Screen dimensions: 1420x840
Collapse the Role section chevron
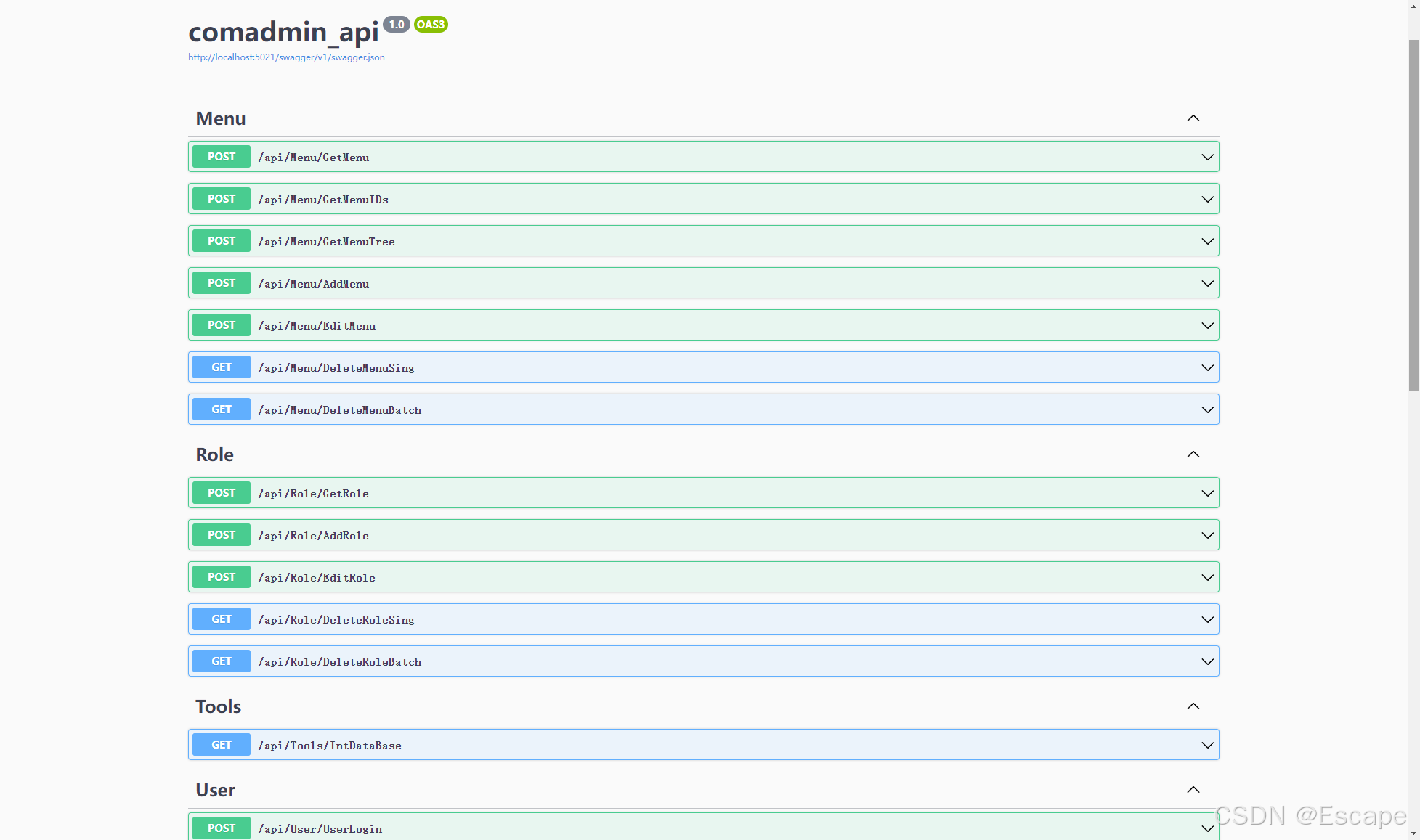click(x=1193, y=454)
